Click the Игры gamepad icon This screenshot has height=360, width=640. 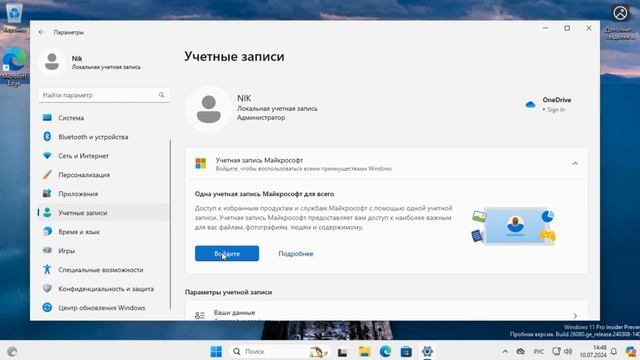pos(47,250)
